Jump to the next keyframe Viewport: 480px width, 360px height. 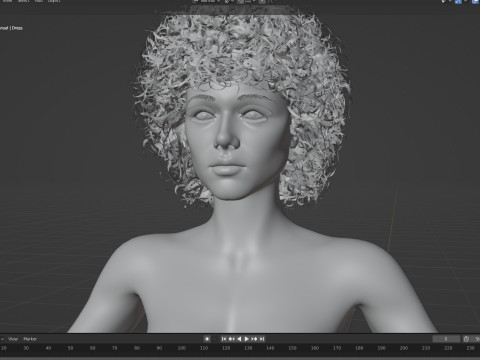tap(254, 339)
